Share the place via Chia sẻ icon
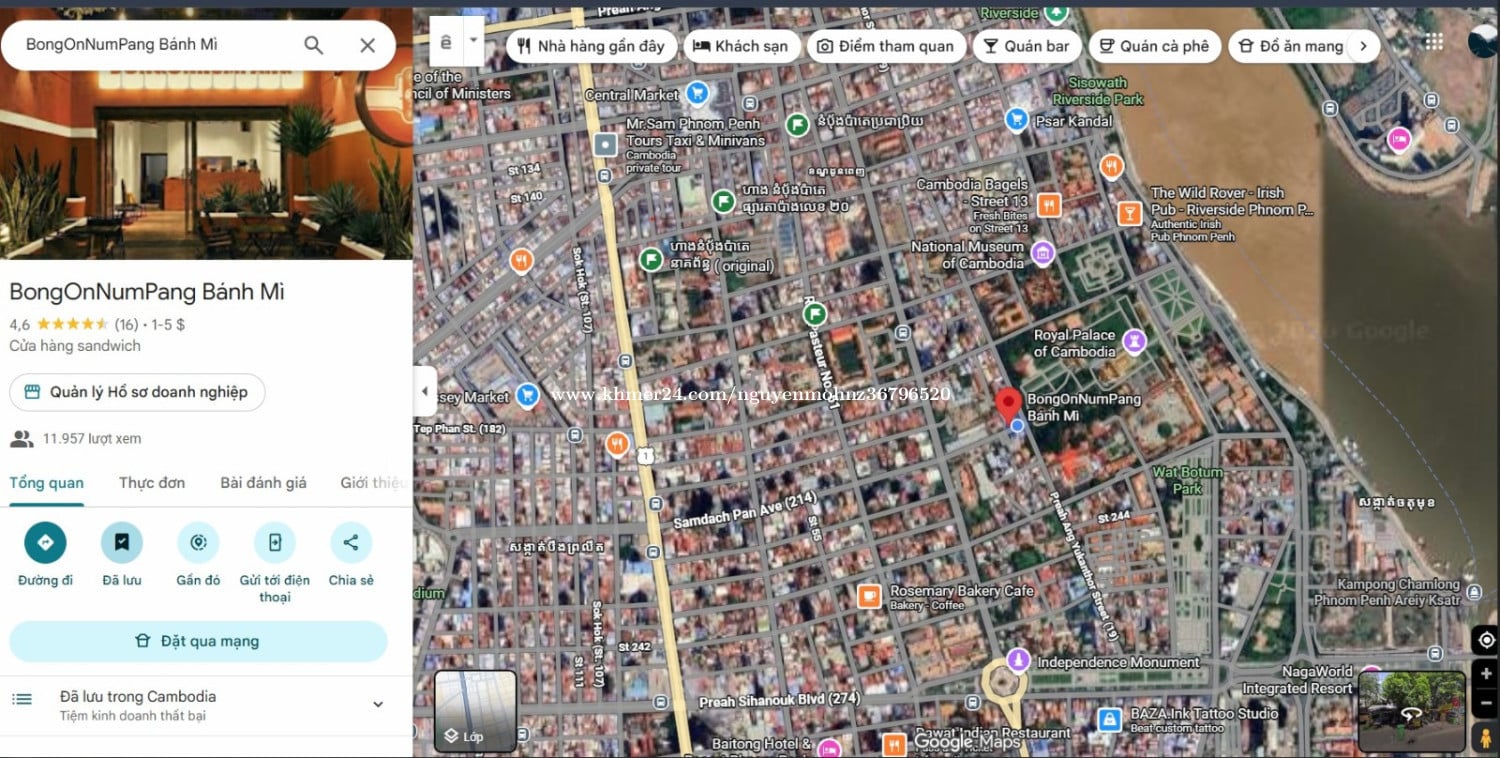The height and width of the screenshot is (758, 1500). click(351, 543)
